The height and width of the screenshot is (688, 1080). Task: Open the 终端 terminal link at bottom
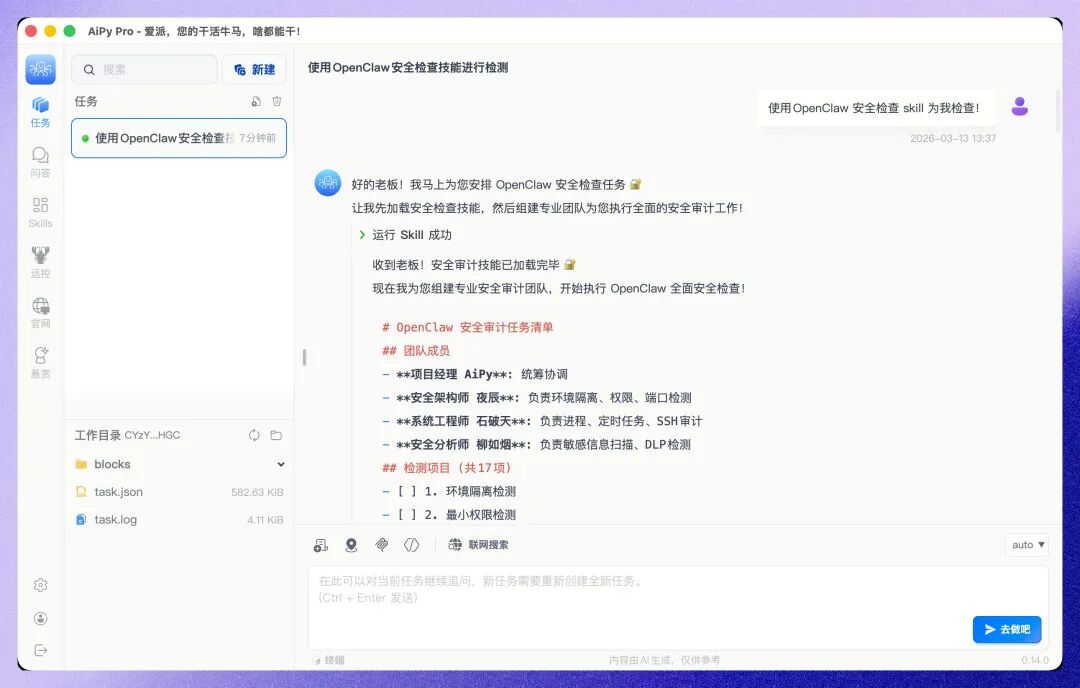click(330, 660)
